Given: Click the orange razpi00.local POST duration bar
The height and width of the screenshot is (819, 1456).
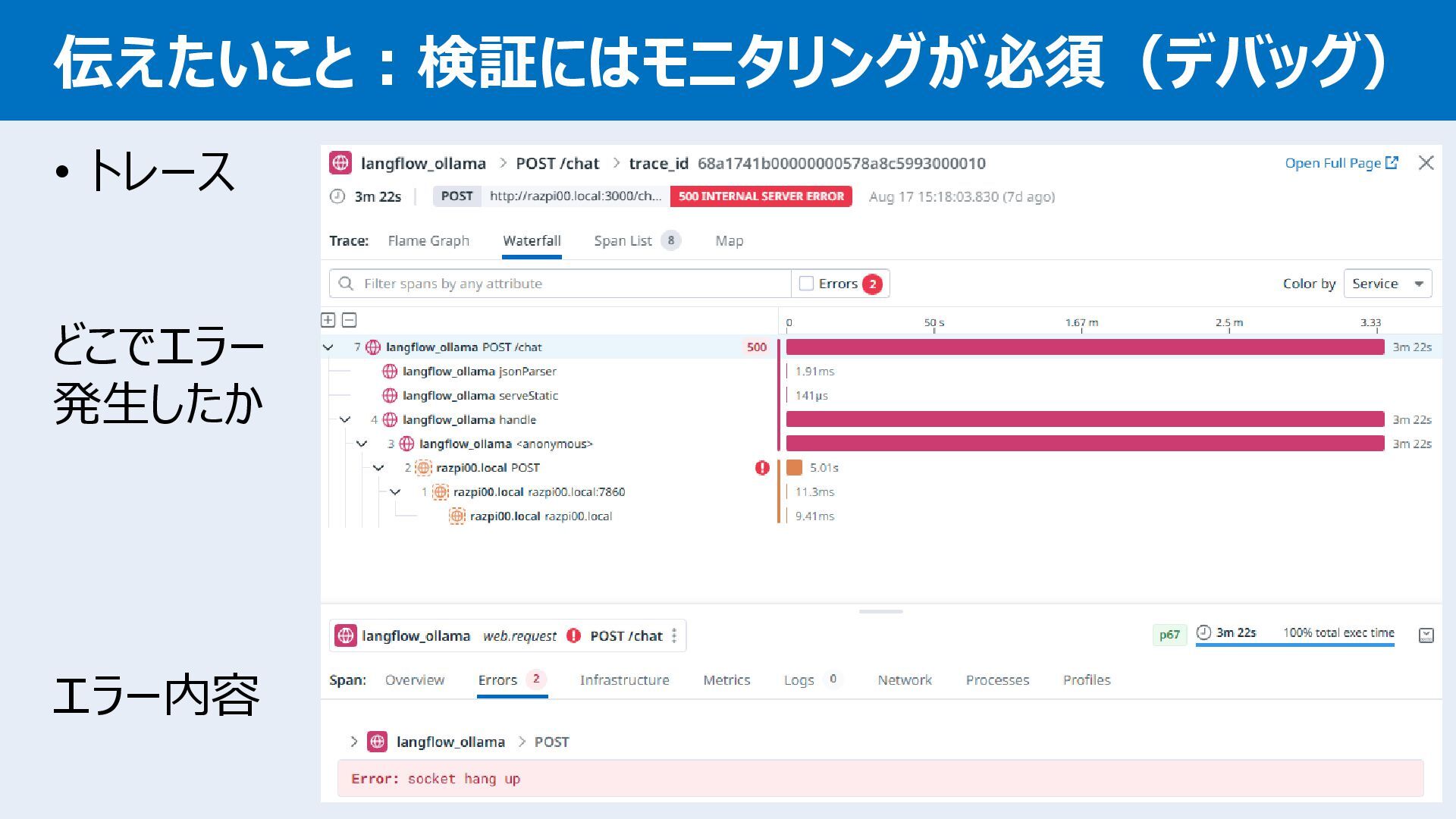Looking at the screenshot, I should point(794,468).
